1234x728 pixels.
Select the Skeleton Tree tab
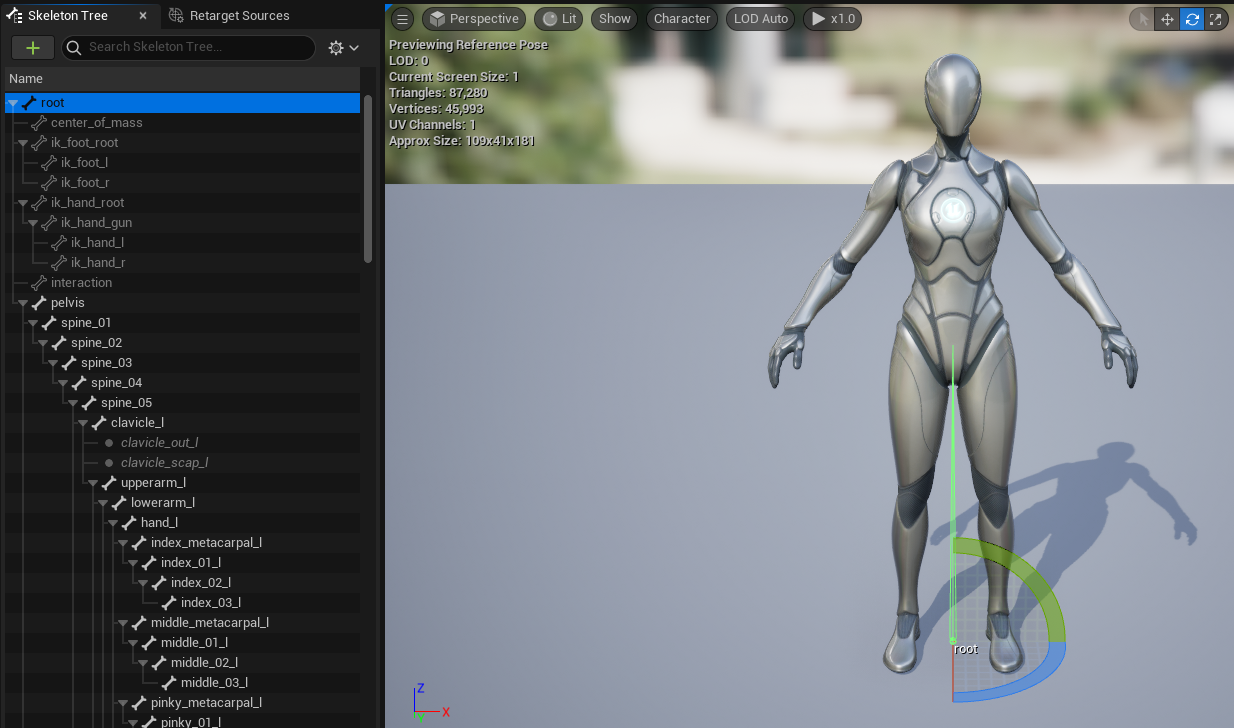(x=67, y=16)
